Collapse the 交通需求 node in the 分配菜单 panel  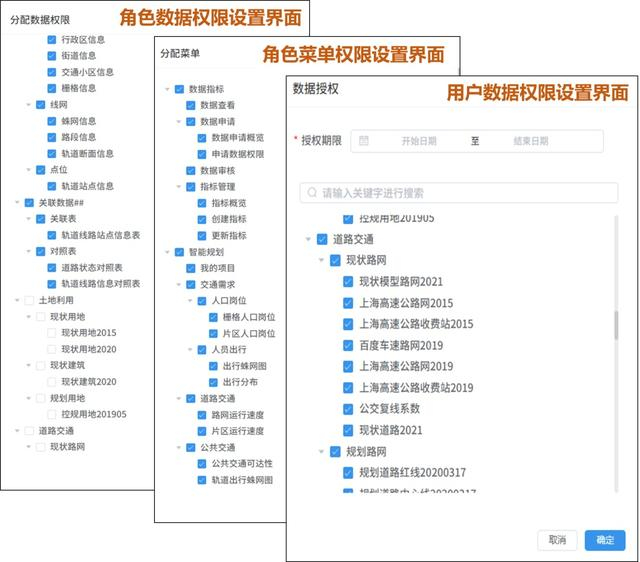coord(178,284)
